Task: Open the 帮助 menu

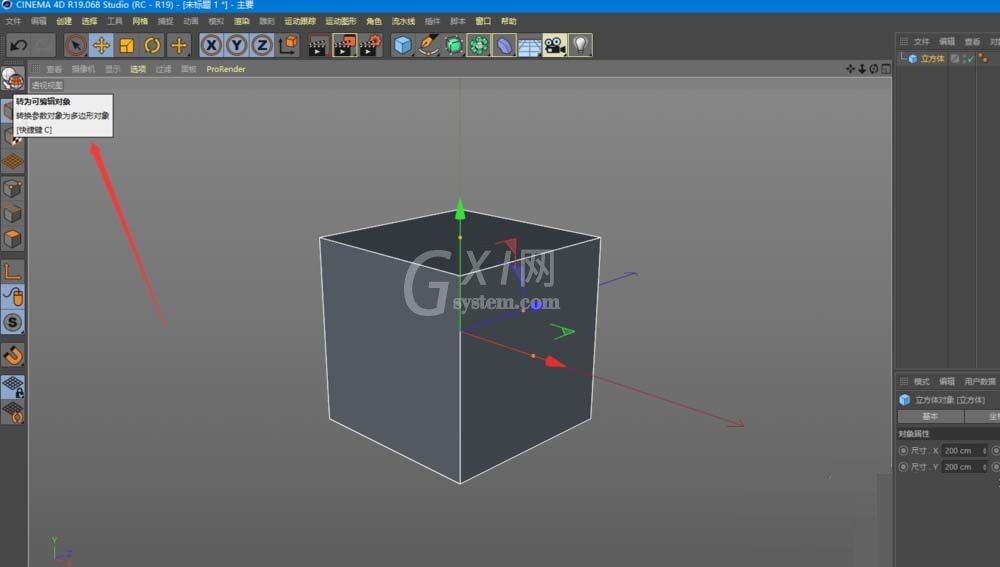Action: (x=508, y=21)
